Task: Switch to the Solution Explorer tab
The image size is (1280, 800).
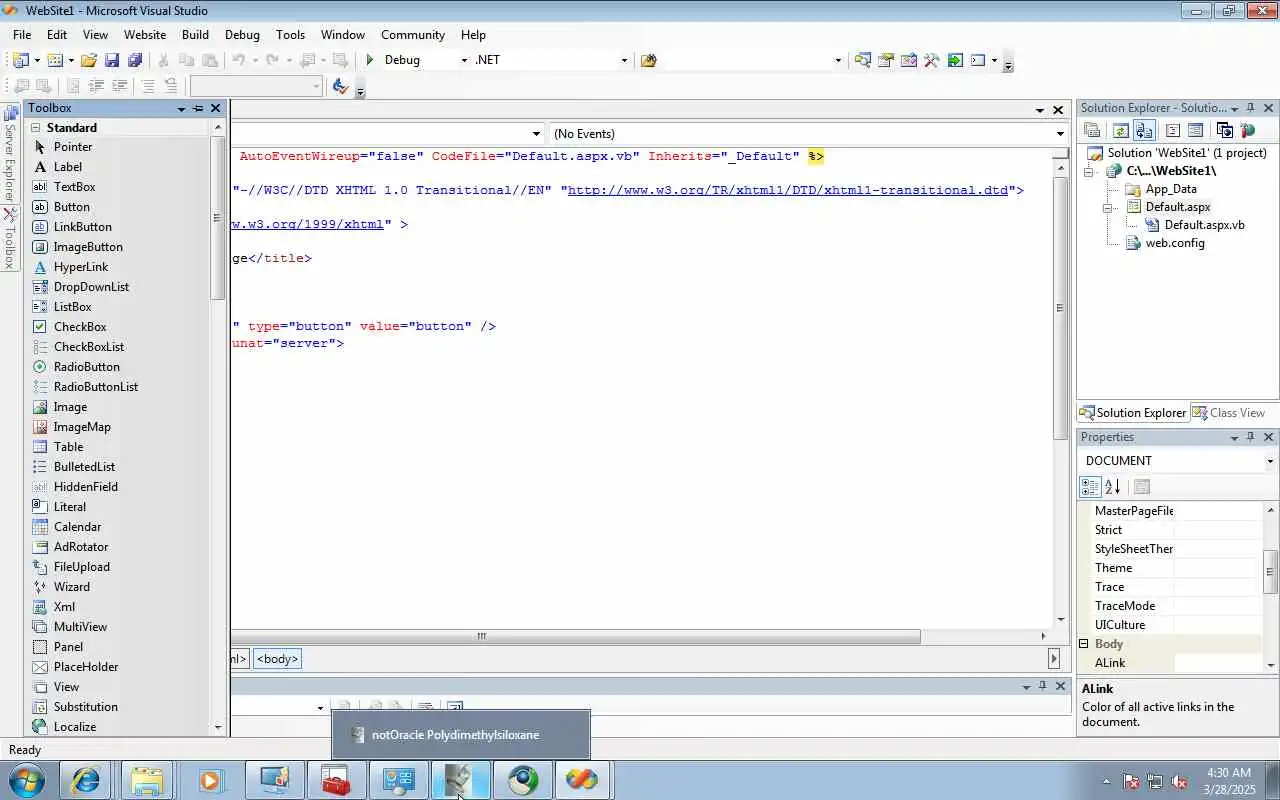Action: point(1132,413)
